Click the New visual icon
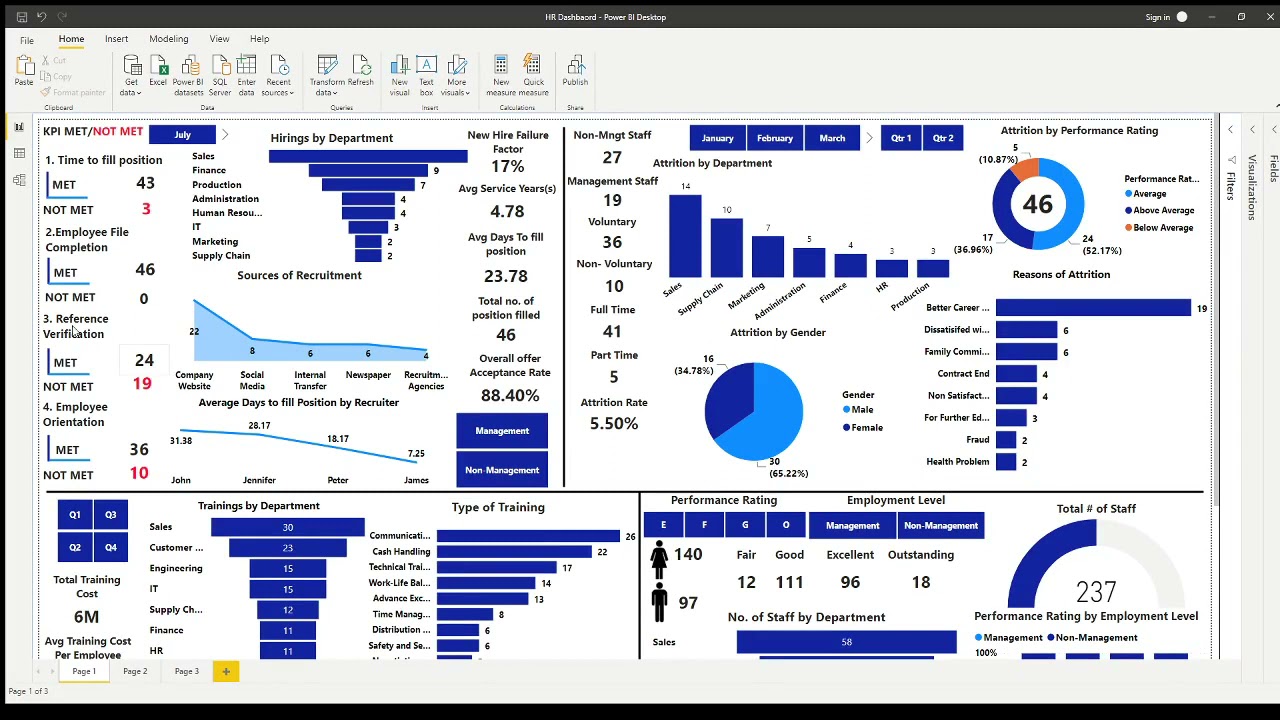Viewport: 1280px width, 720px height. click(399, 70)
